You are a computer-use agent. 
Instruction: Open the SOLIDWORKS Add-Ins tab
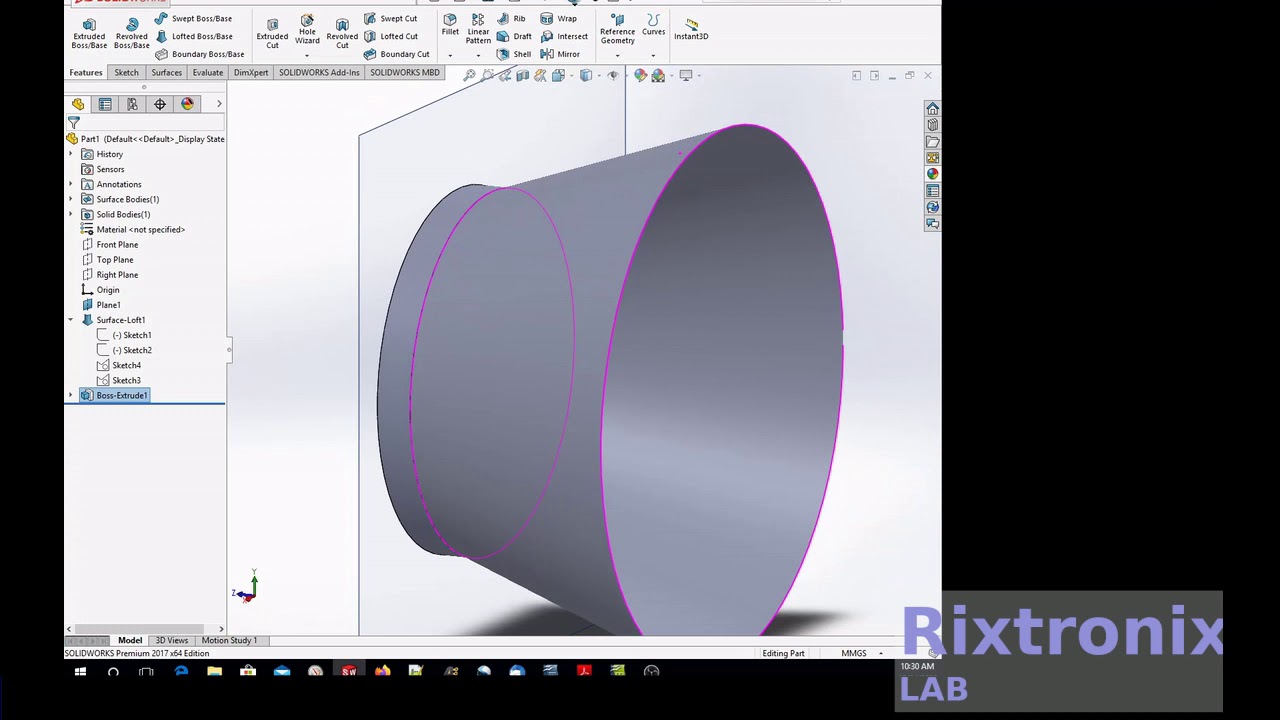pyautogui.click(x=319, y=73)
